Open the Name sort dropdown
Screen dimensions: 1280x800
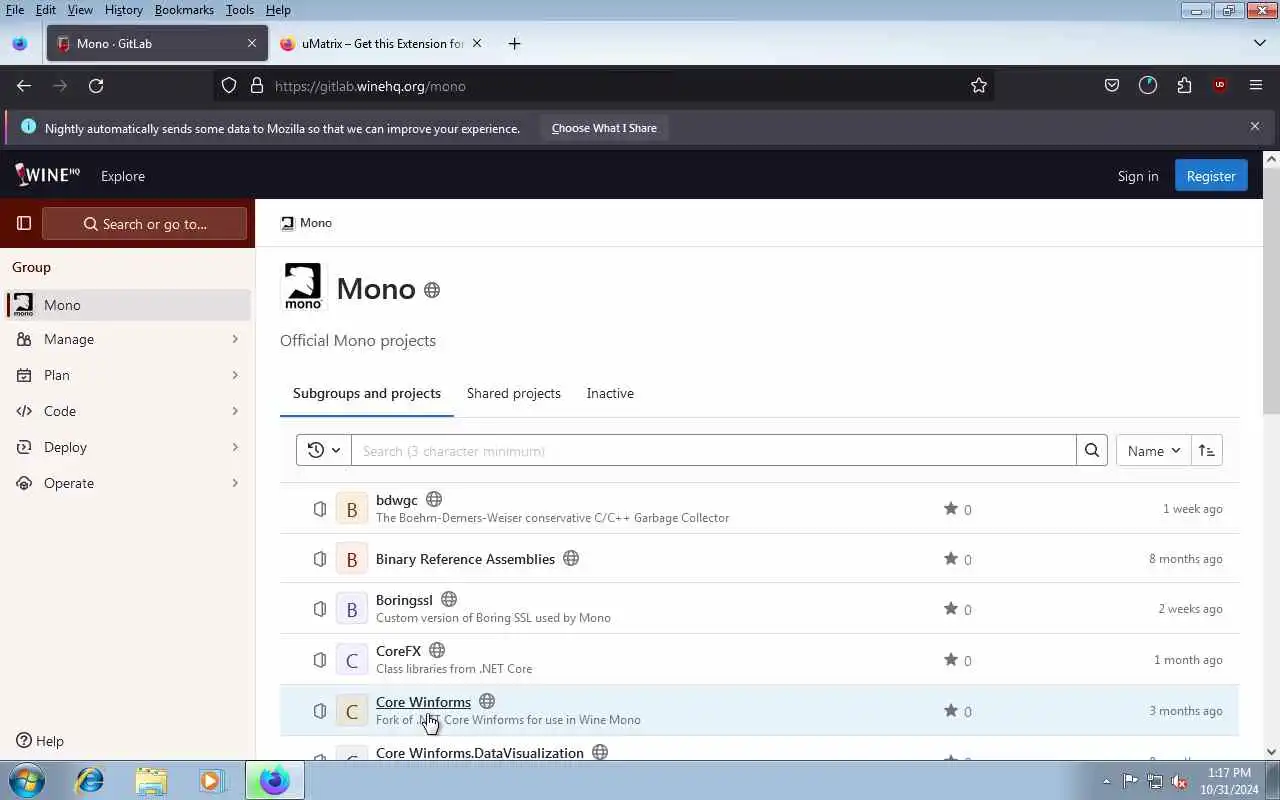click(1153, 451)
